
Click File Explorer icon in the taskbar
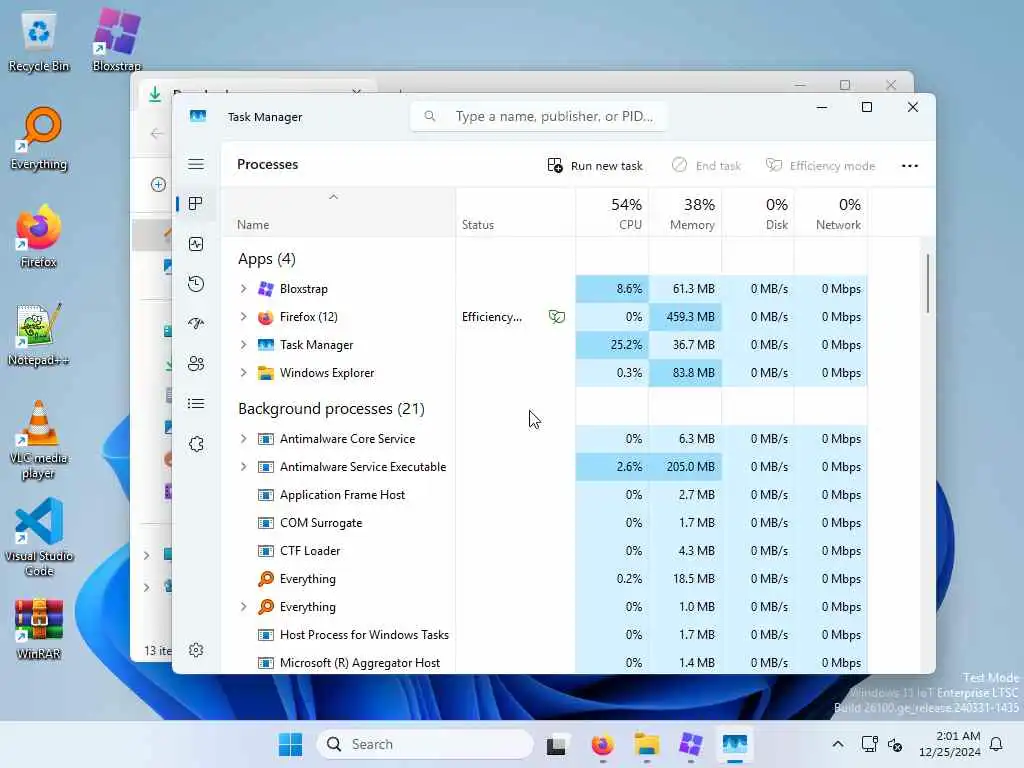coord(647,744)
